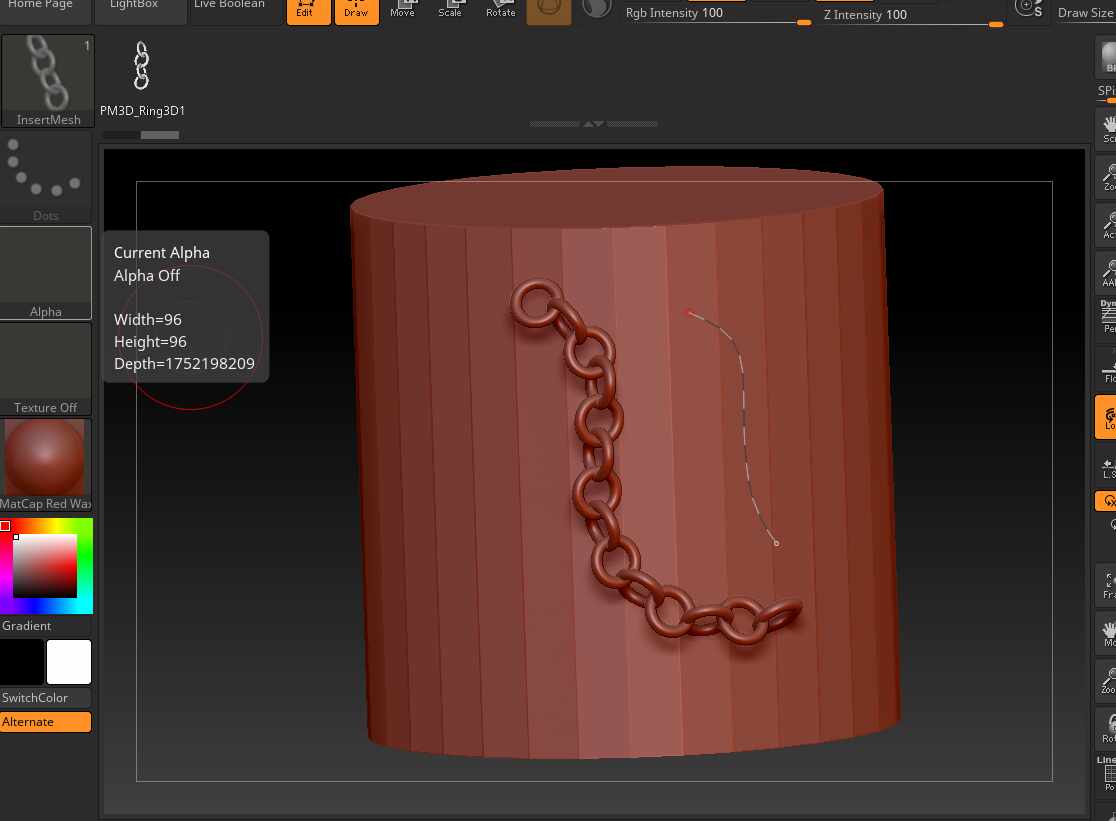Open the Texture Off slot
This screenshot has height=821, width=1116.
tap(46, 369)
